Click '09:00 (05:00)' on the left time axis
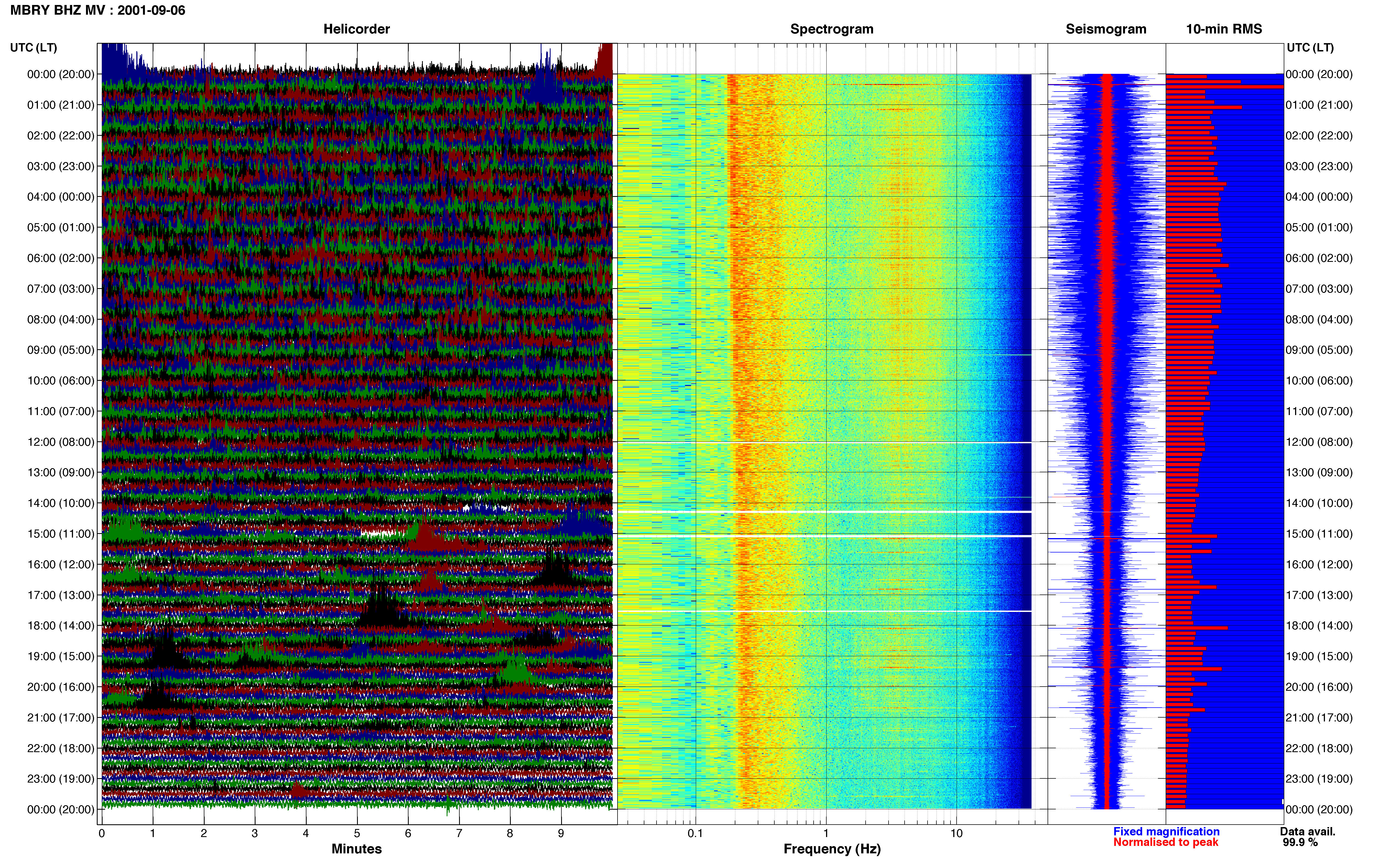The height and width of the screenshot is (868, 1388). (61, 350)
